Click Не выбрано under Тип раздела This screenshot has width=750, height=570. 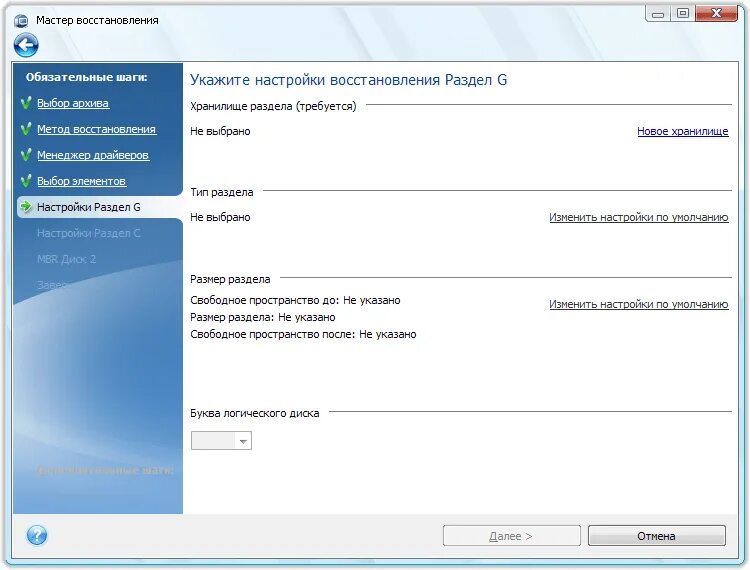pos(220,217)
